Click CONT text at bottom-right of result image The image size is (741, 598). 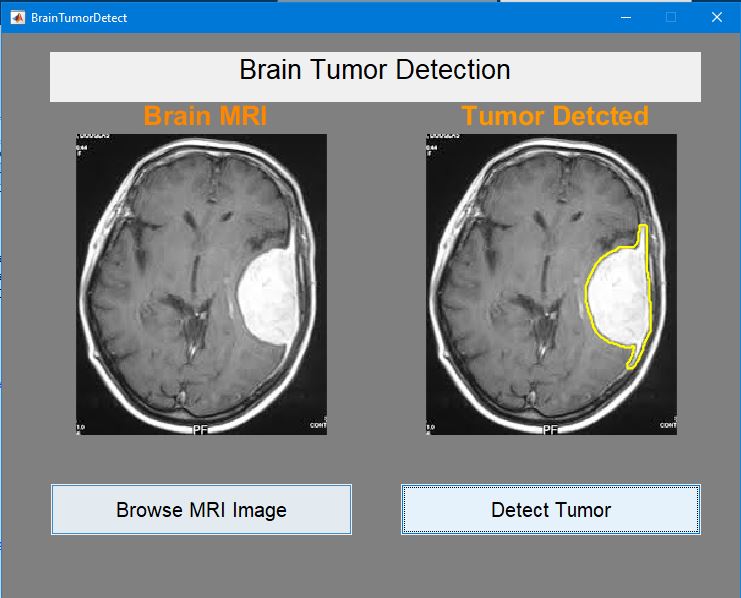666,425
